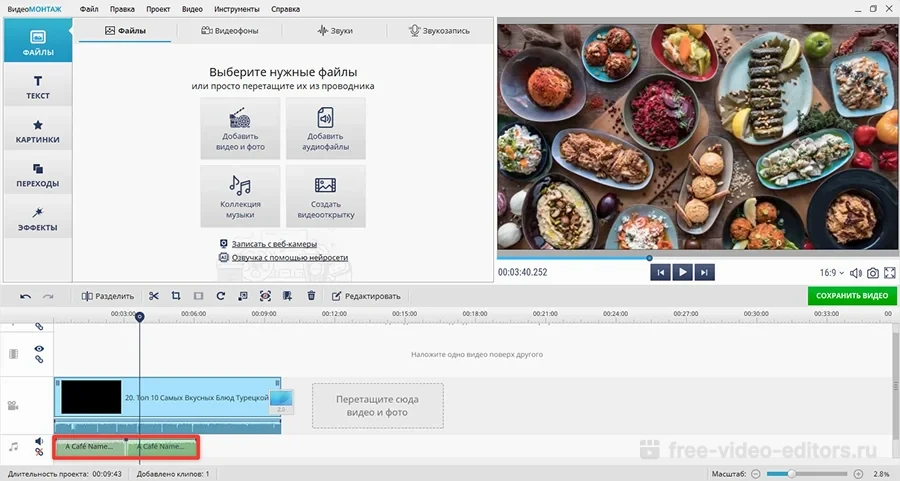
Task: Toggle overlay track visibility eye icon
Action: pyautogui.click(x=40, y=349)
